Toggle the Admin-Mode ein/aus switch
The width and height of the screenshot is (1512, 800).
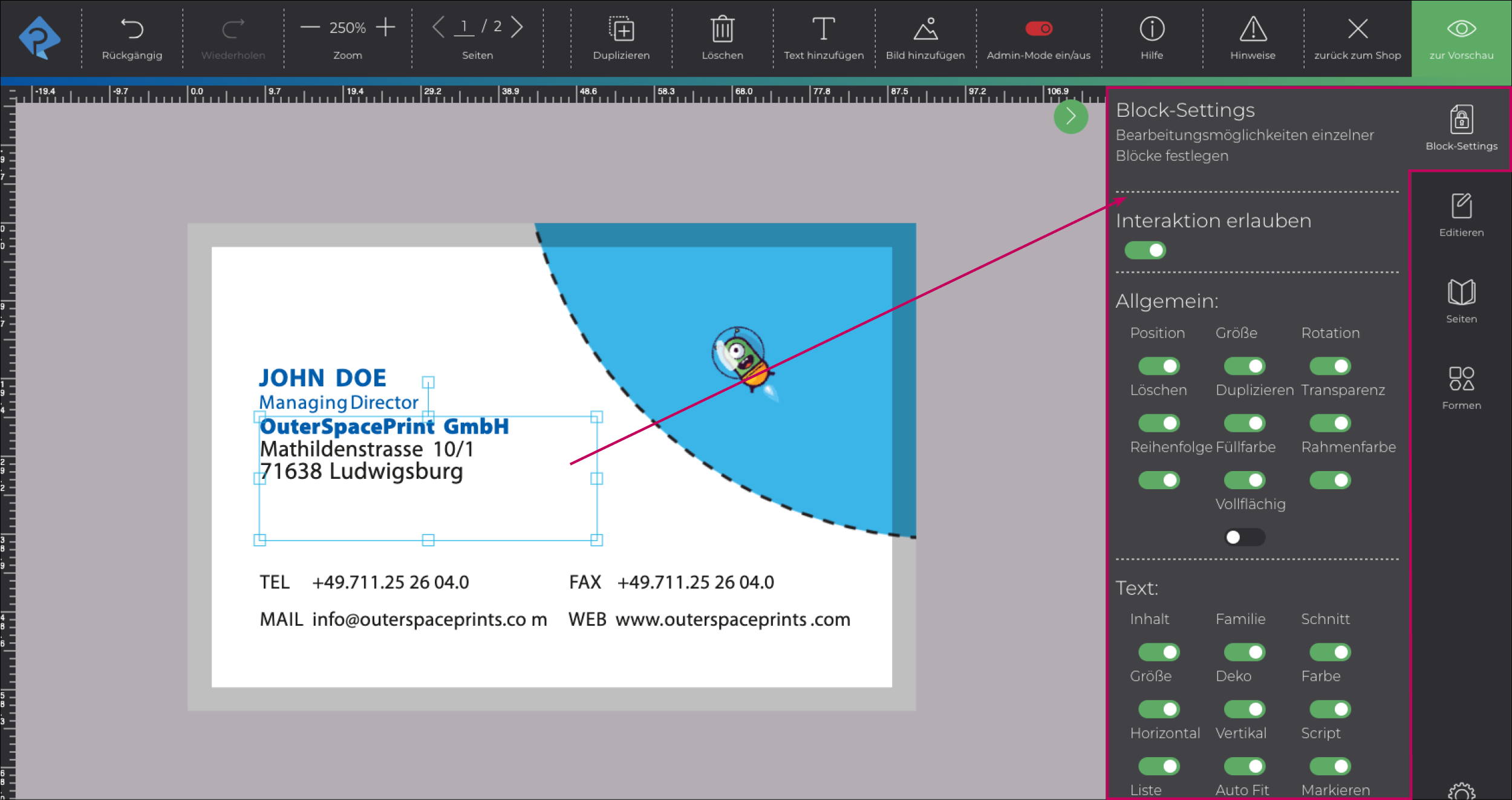click(x=1038, y=28)
